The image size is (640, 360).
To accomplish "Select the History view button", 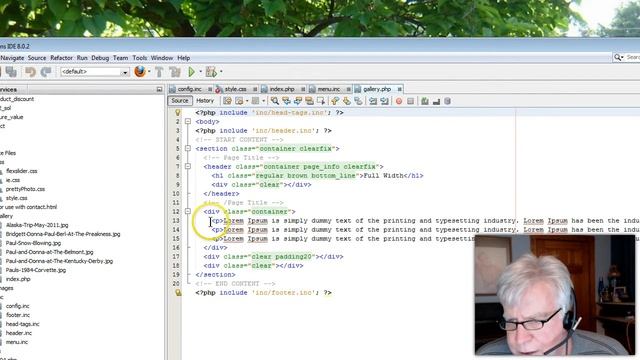I will click(x=205, y=101).
